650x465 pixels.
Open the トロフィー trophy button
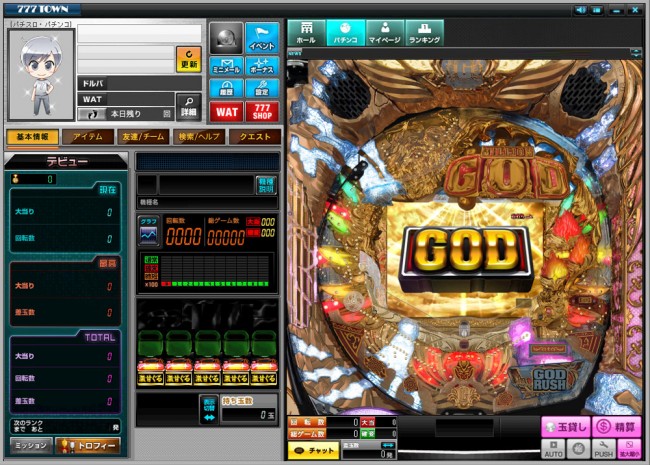click(88, 446)
